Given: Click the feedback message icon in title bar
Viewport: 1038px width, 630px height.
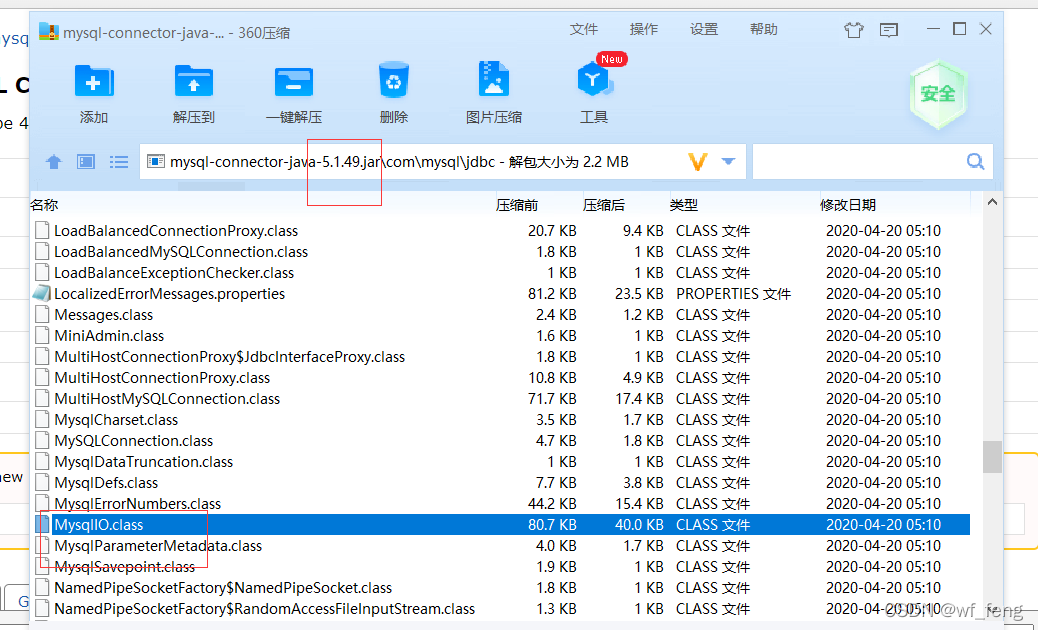Looking at the screenshot, I should click(x=888, y=30).
